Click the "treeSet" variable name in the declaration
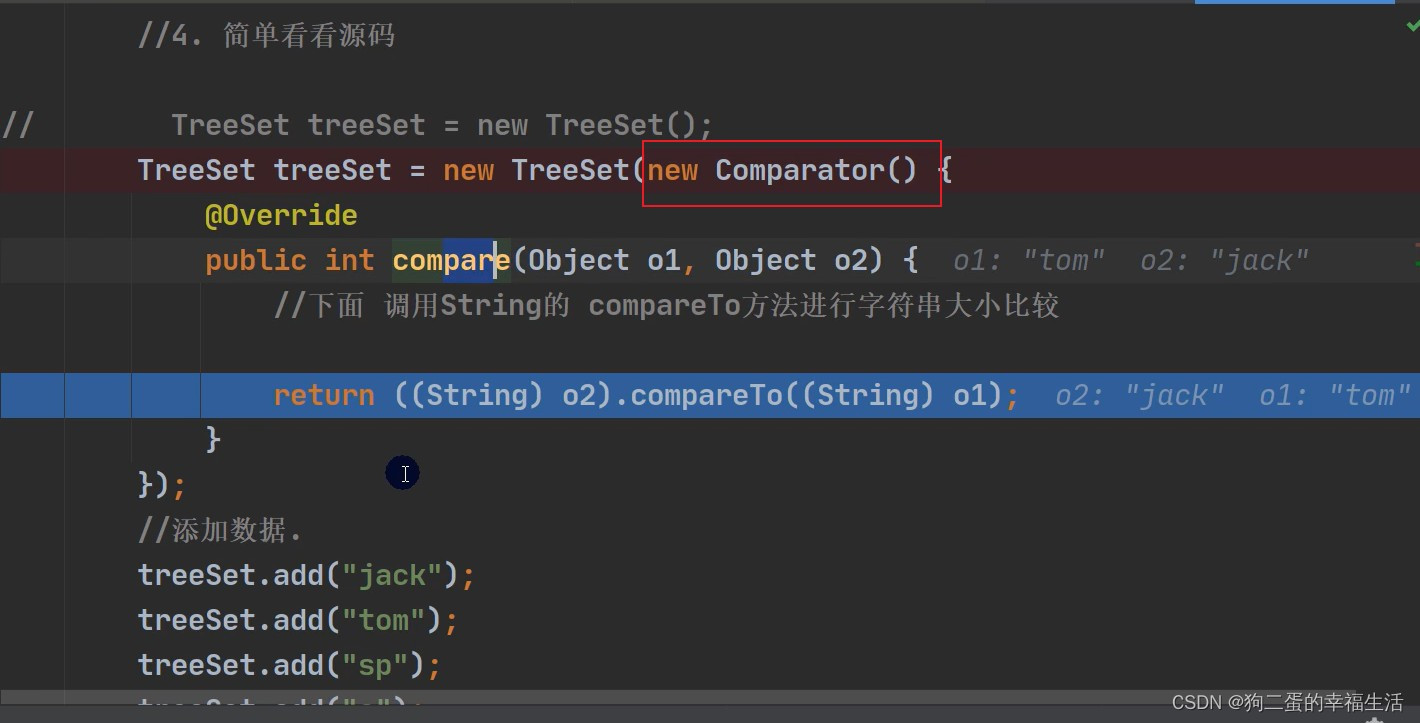This screenshot has width=1420, height=723. click(x=332, y=170)
